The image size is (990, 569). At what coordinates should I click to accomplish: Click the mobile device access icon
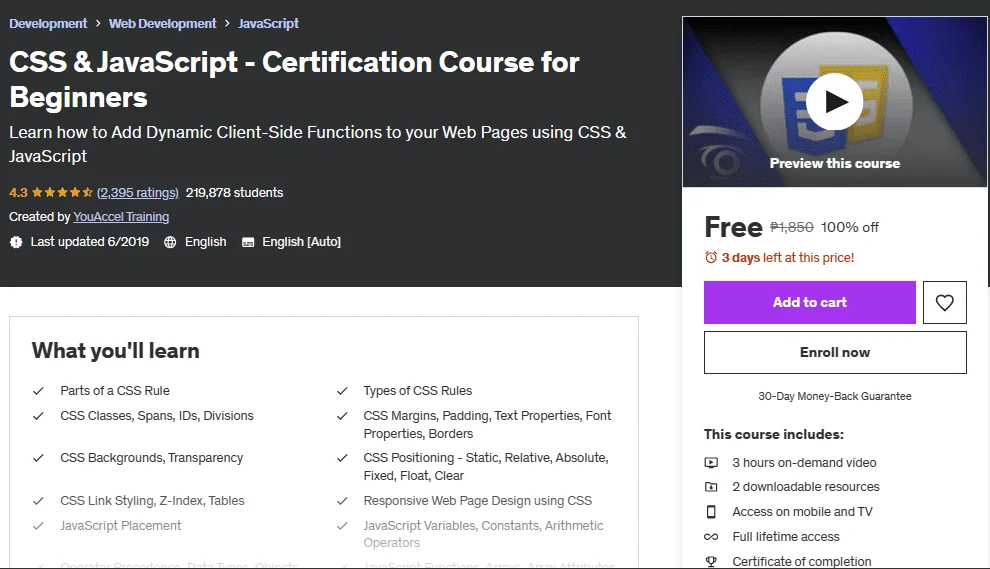click(x=711, y=512)
